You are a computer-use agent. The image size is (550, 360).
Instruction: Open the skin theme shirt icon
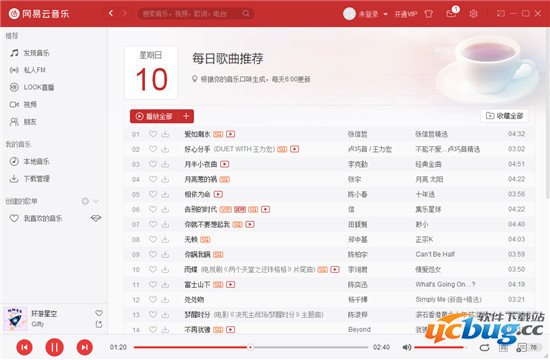[x=428, y=14]
